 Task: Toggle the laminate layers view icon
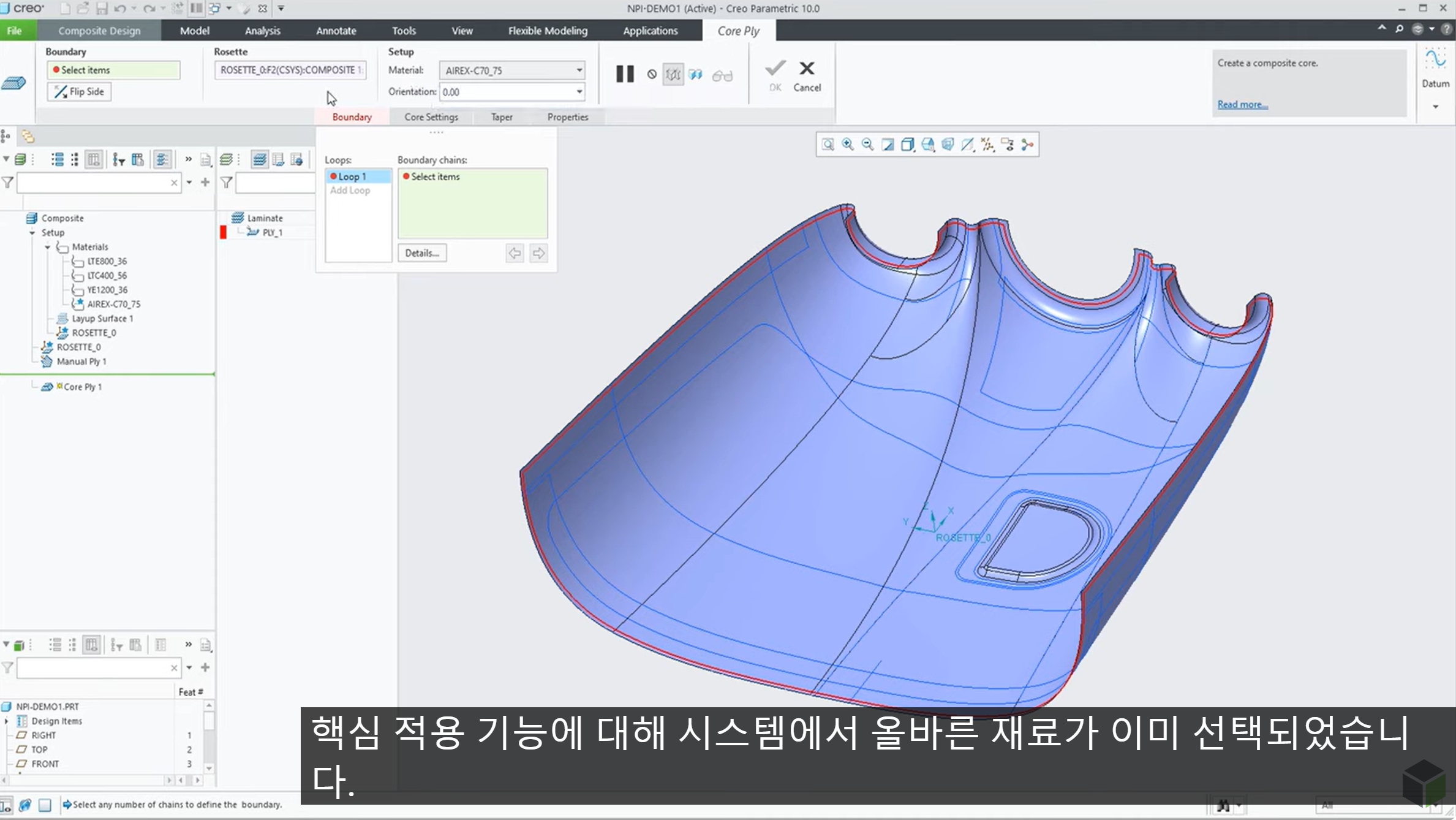coord(259,160)
